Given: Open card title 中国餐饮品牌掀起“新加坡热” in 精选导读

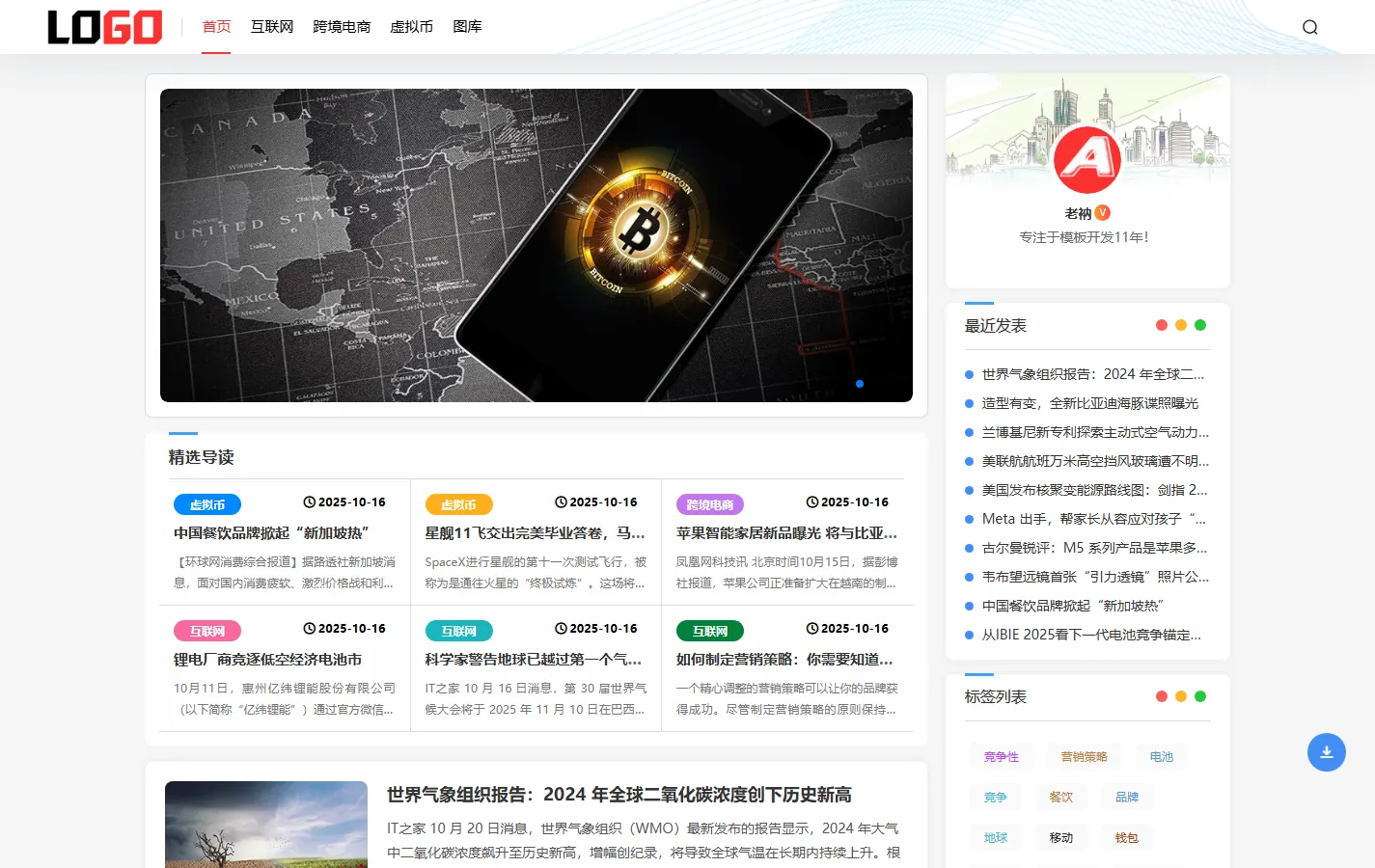Looking at the screenshot, I should (x=272, y=533).
